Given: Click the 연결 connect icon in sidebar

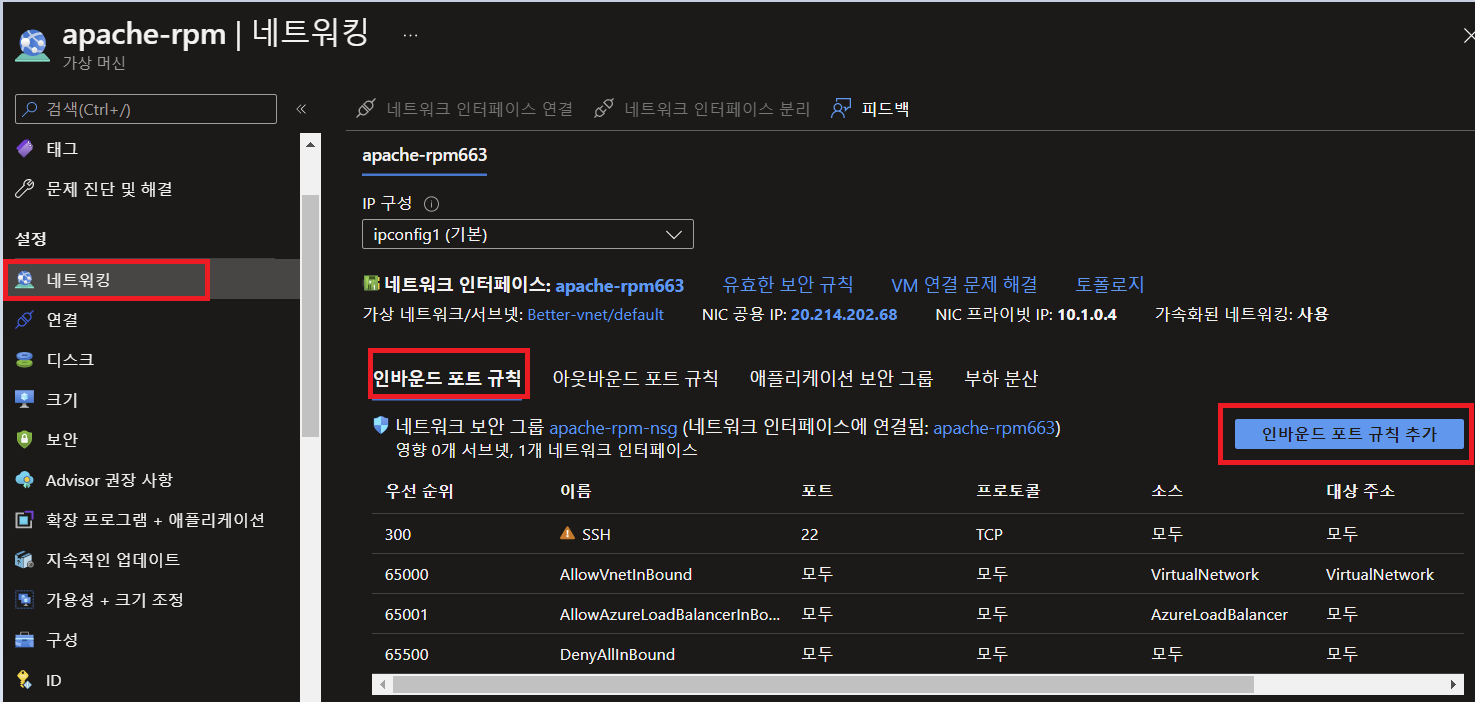Looking at the screenshot, I should tap(25, 320).
